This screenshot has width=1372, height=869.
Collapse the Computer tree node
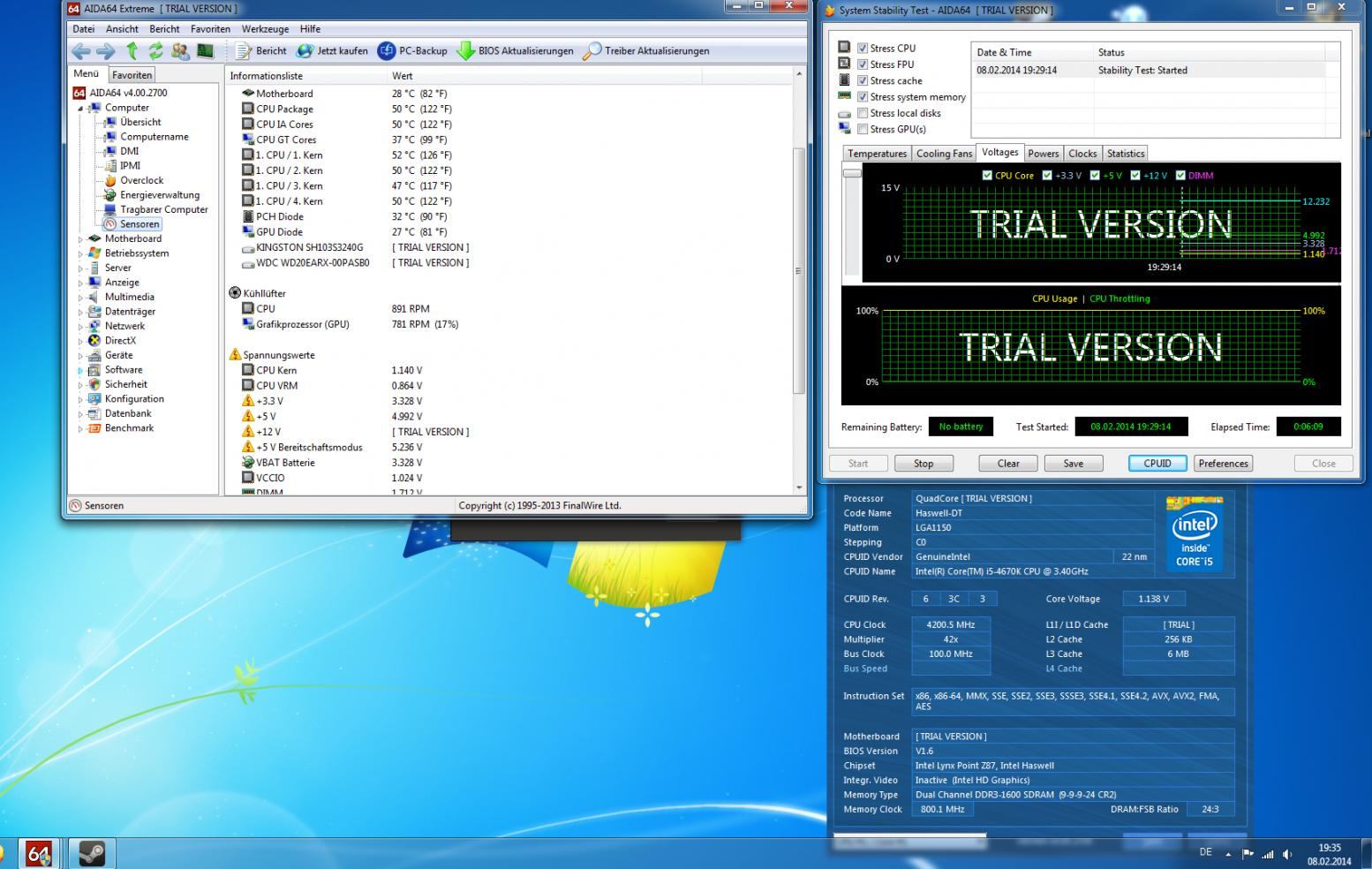[x=80, y=108]
